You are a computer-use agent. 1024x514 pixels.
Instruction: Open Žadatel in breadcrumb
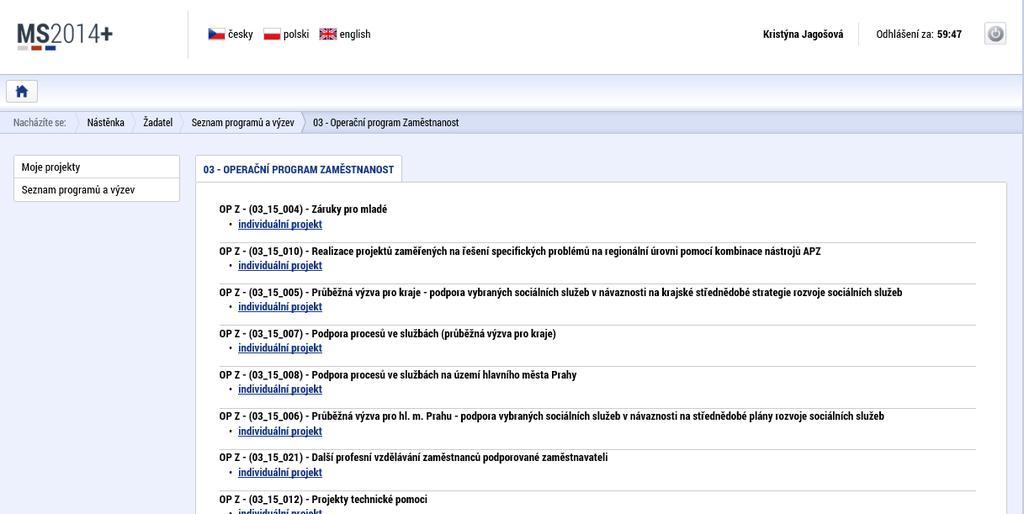tap(158, 122)
